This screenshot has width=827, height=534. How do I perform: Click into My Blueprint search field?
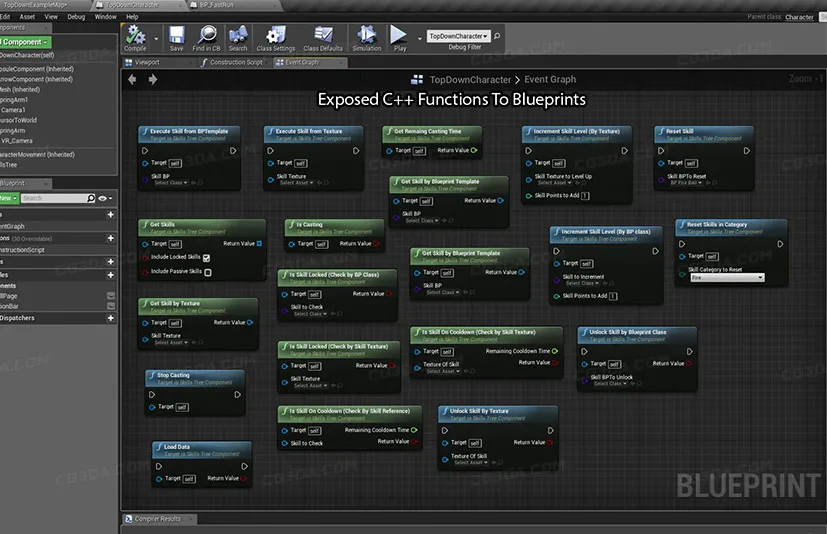click(54, 198)
